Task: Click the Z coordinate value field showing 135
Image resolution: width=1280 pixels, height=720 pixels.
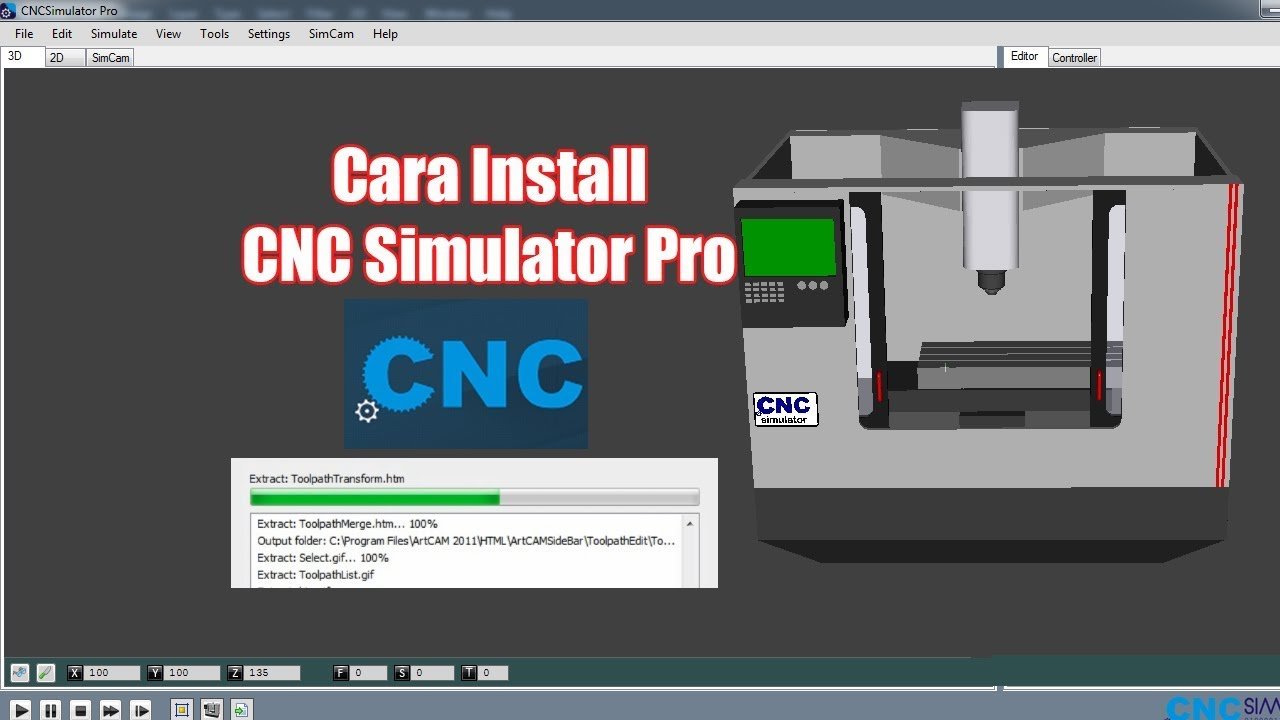Action: coord(273,673)
